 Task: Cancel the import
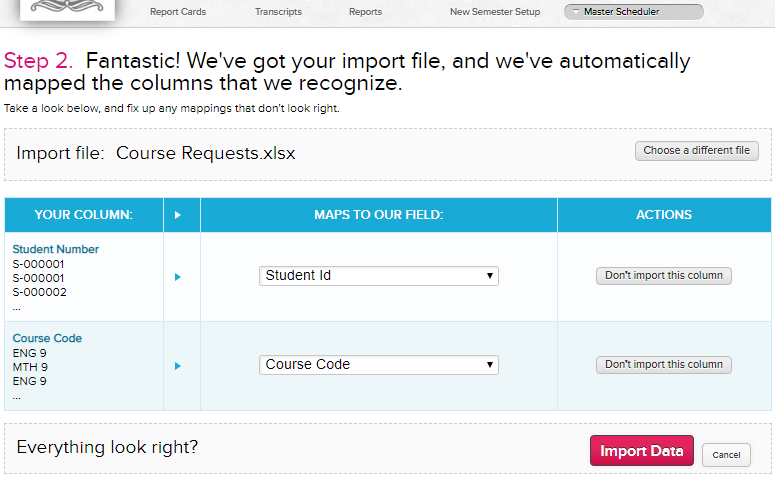tap(726, 455)
